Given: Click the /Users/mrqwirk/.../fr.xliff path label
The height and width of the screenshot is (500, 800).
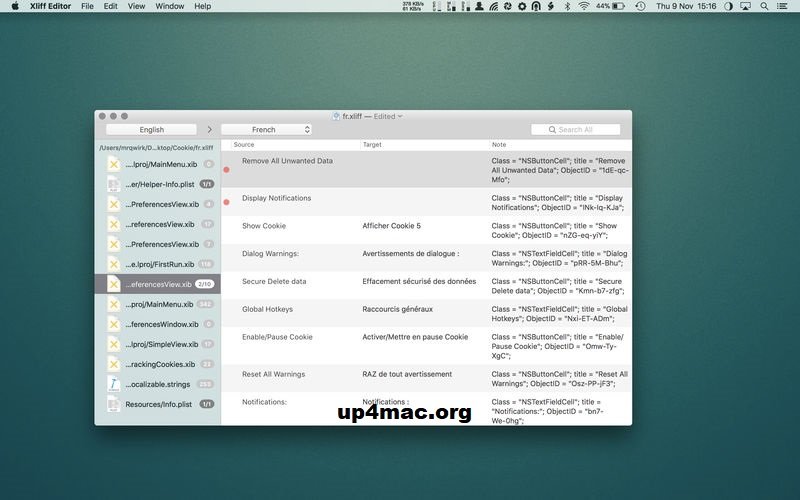Looking at the screenshot, I should [x=156, y=148].
